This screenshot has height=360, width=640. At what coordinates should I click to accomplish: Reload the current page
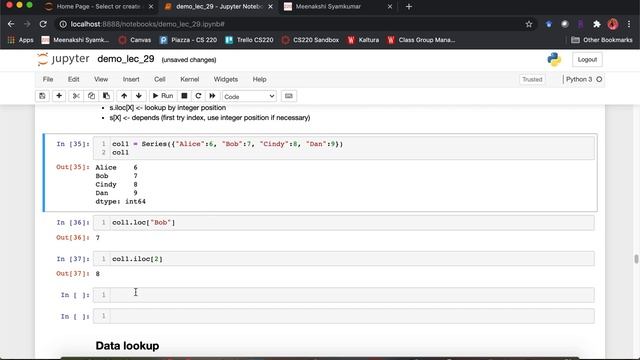pyautogui.click(x=43, y=24)
